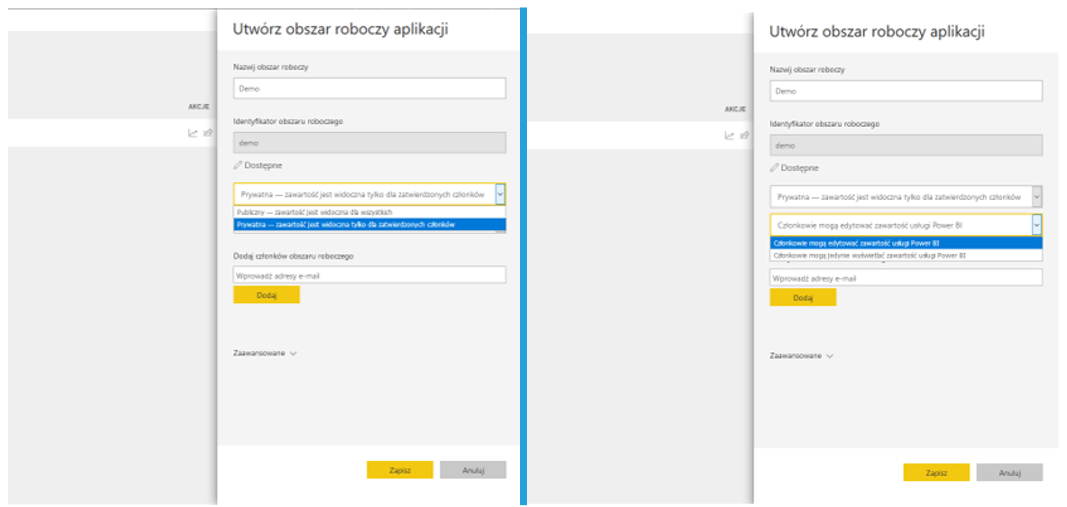Click the usage metrics chart icon in right screenshot

click(729, 136)
